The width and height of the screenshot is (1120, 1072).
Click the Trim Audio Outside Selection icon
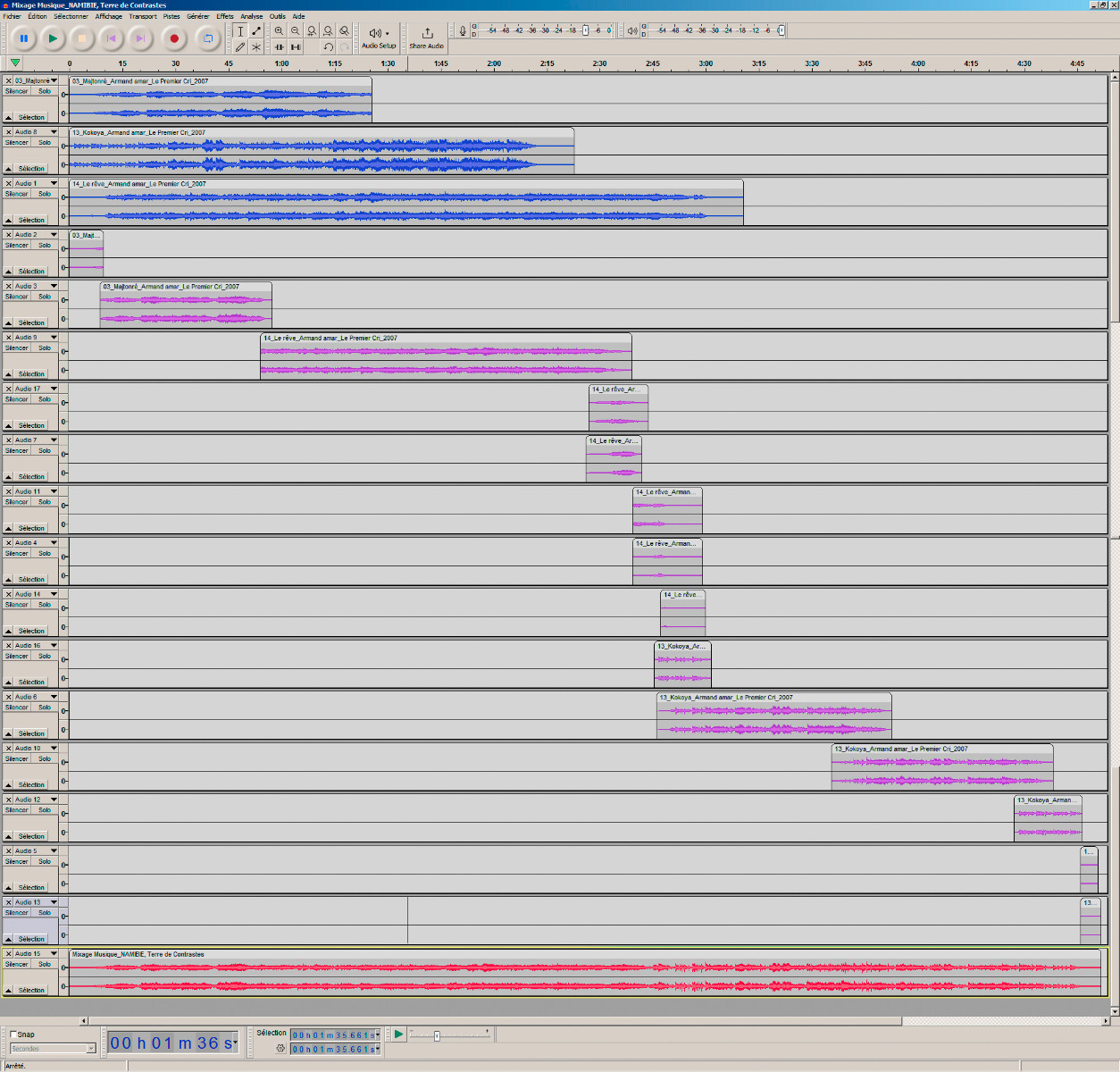pos(280,46)
